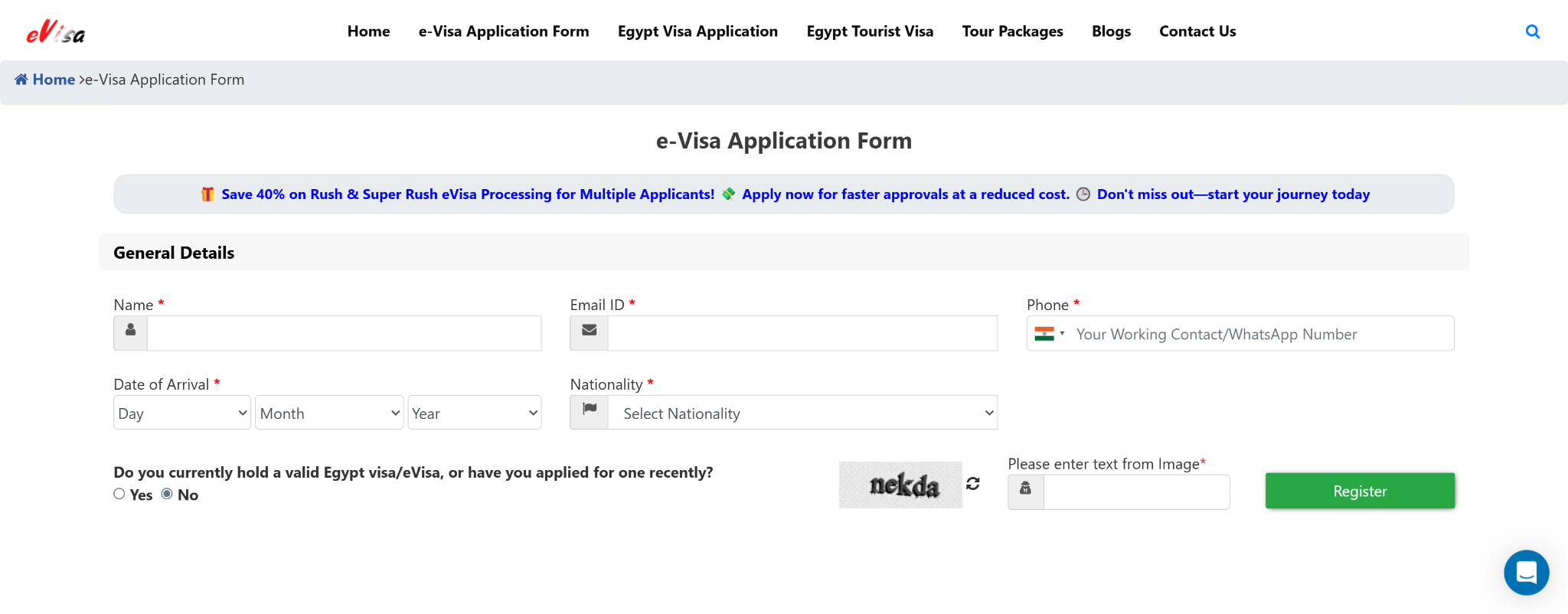Expand the Select Nationality dropdown
1568x614 pixels.
802,413
